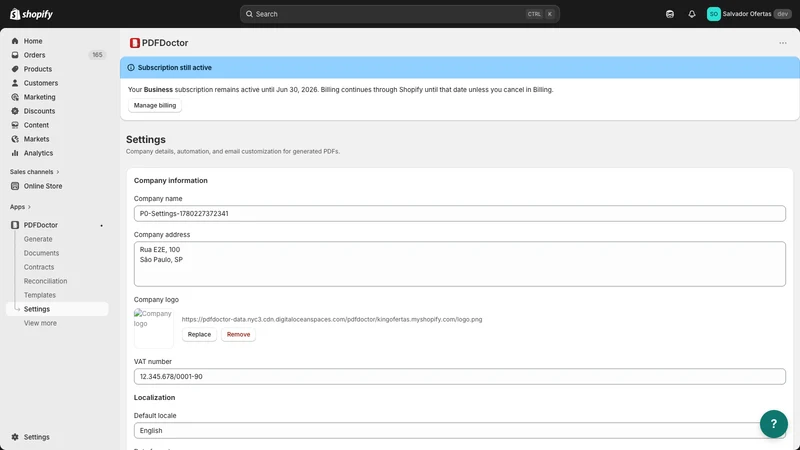800x450 pixels.
Task: Open Documents under PDFDoctor
Action: [x=41, y=253]
